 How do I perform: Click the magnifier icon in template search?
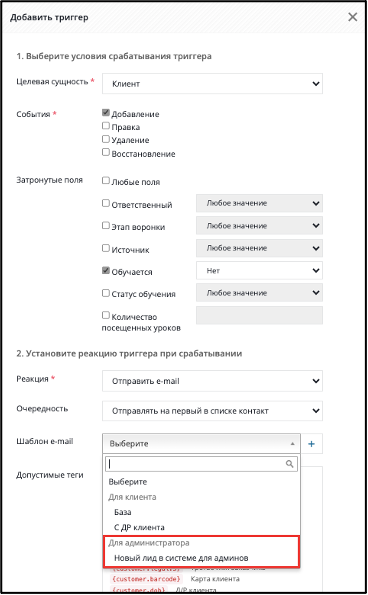(x=289, y=464)
